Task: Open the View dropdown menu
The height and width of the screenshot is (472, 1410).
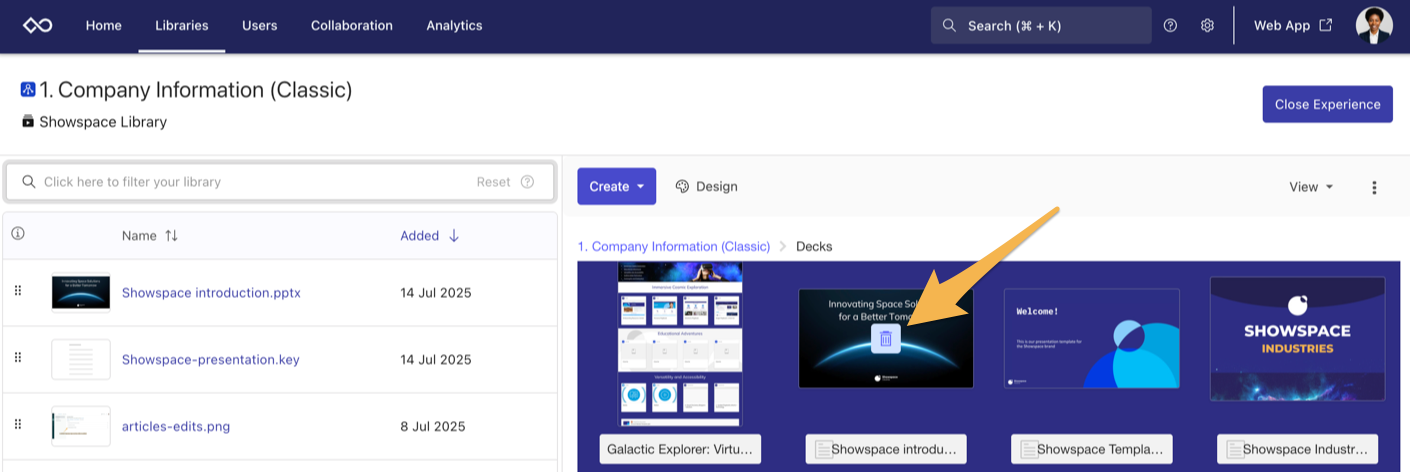Action: tap(1311, 187)
